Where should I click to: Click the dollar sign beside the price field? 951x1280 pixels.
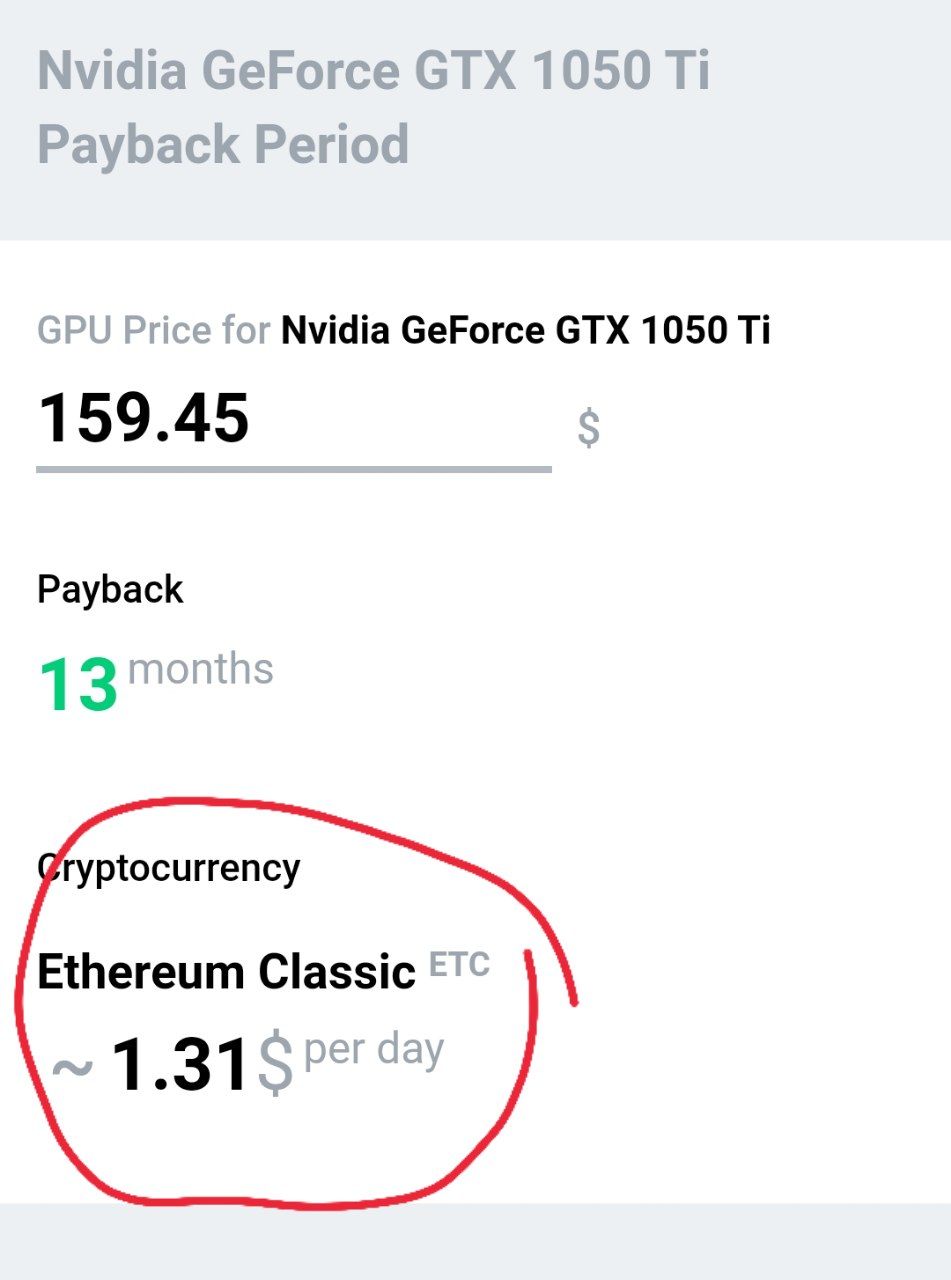589,428
